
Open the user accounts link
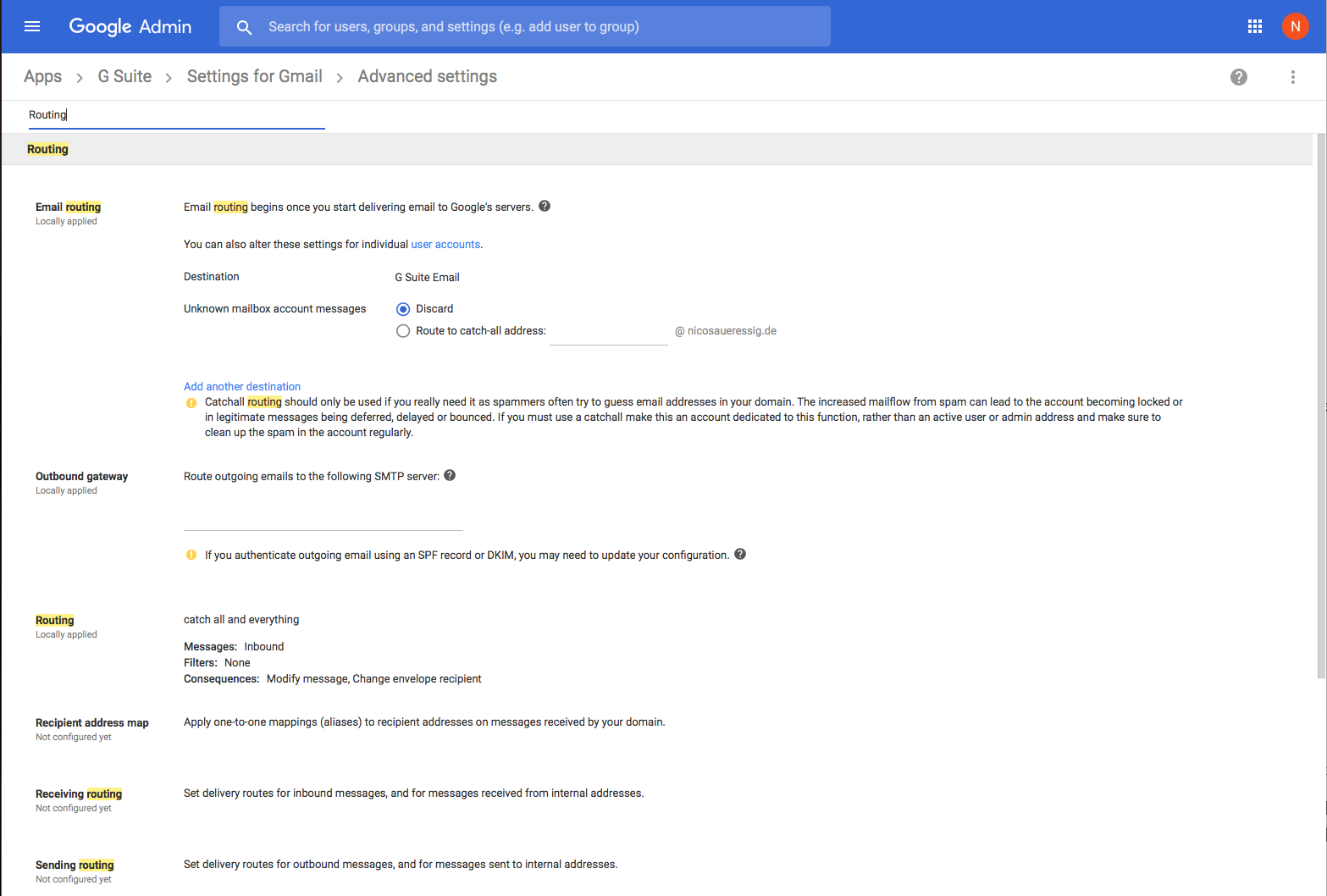pos(445,244)
